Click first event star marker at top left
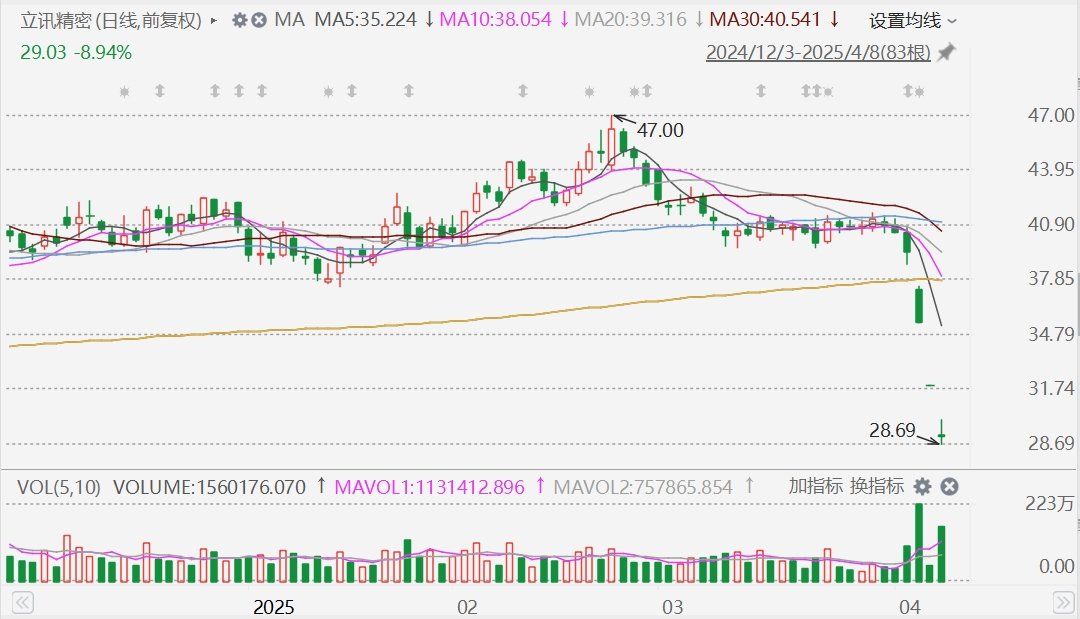Image resolution: width=1080 pixels, height=619 pixels. click(x=125, y=91)
